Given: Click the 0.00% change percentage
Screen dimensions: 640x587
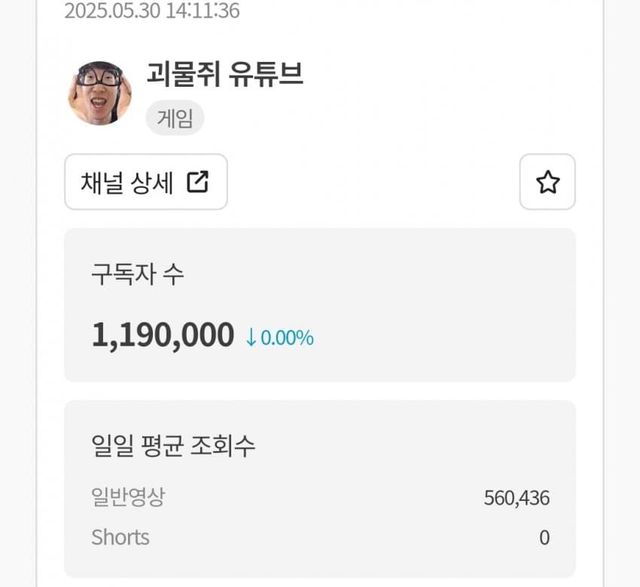Looking at the screenshot, I should coord(287,338).
